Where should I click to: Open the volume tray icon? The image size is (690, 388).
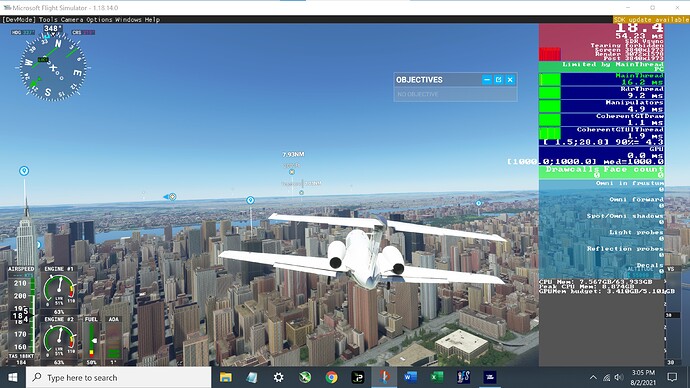tap(619, 377)
